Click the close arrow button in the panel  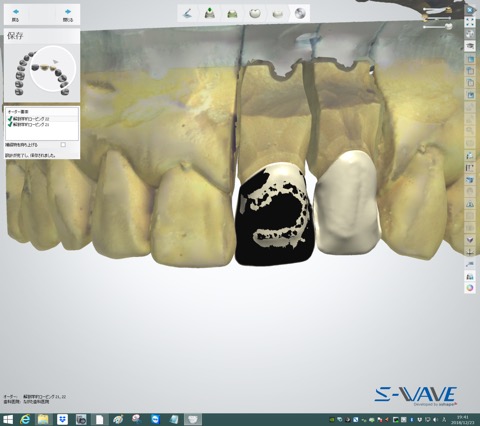(68, 15)
